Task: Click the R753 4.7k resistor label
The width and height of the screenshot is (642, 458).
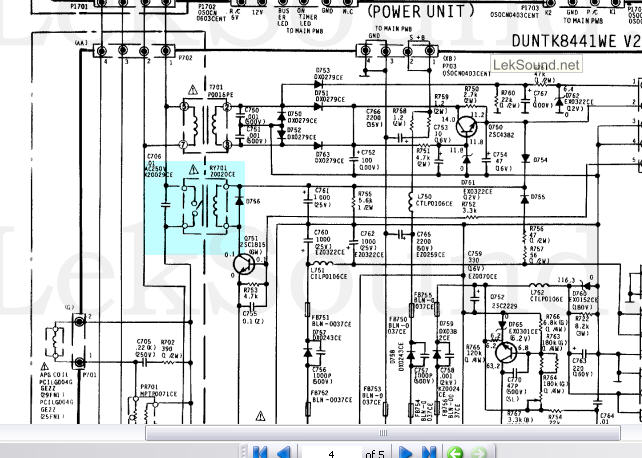Action: 251,293
